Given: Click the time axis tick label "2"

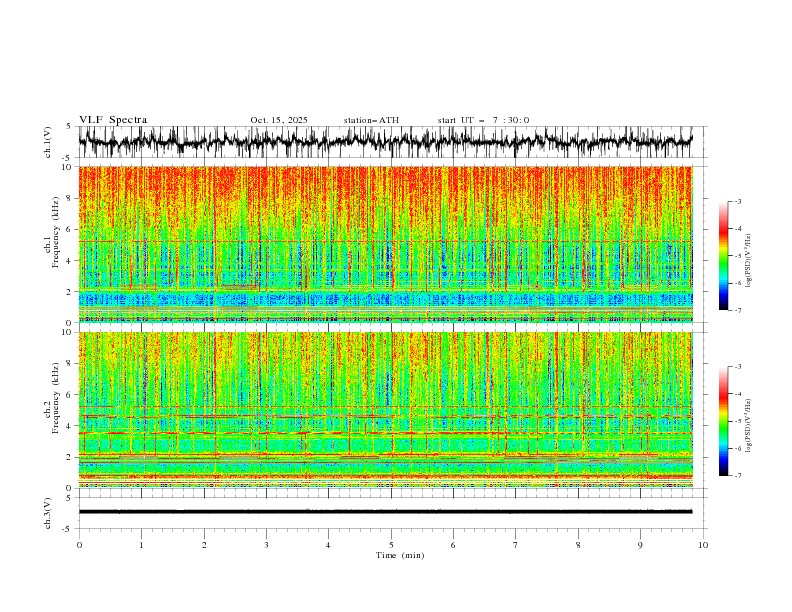Looking at the screenshot, I should coord(204,545).
